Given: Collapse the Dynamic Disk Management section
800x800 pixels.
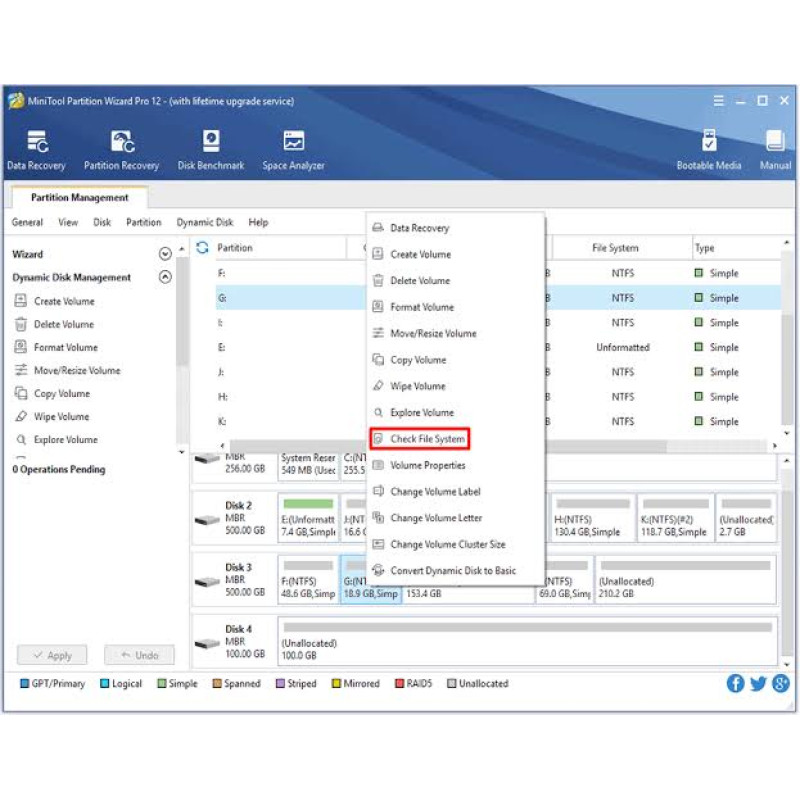Looking at the screenshot, I should [x=165, y=277].
